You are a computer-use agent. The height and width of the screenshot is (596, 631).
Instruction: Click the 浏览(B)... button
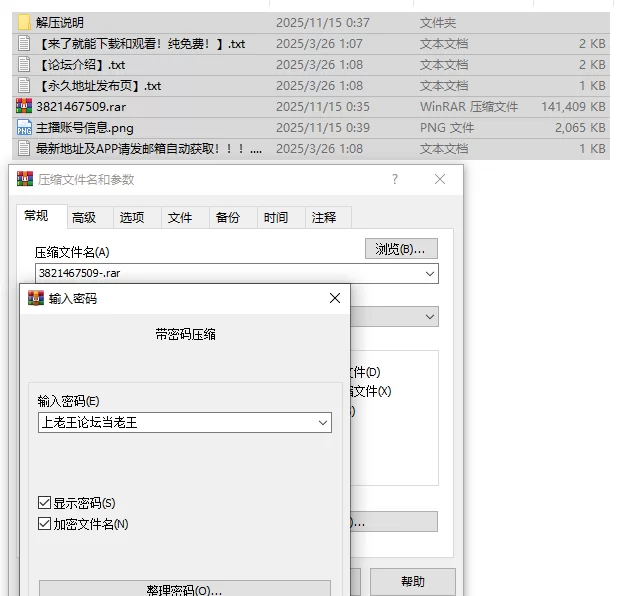[401, 249]
